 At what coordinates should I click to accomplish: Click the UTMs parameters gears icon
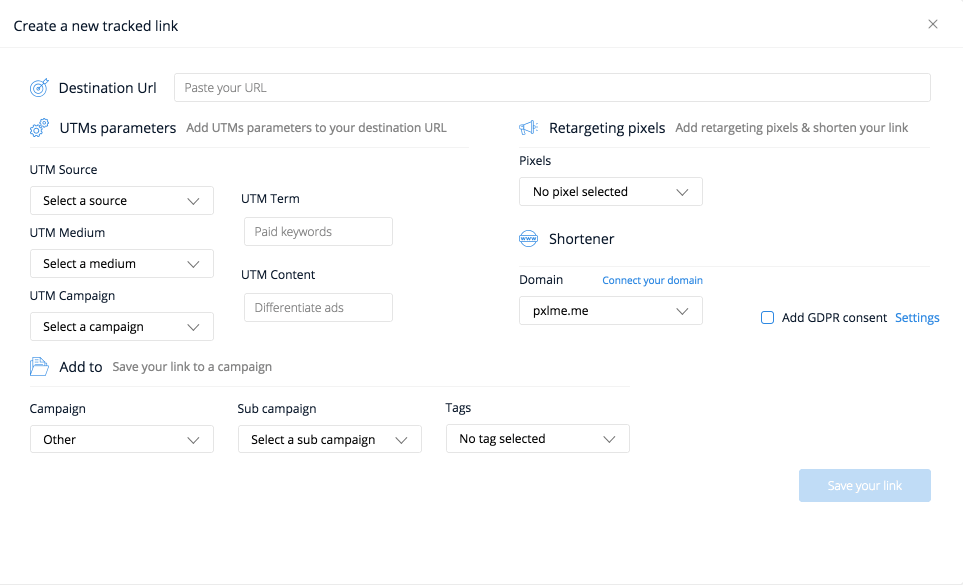pos(39,128)
